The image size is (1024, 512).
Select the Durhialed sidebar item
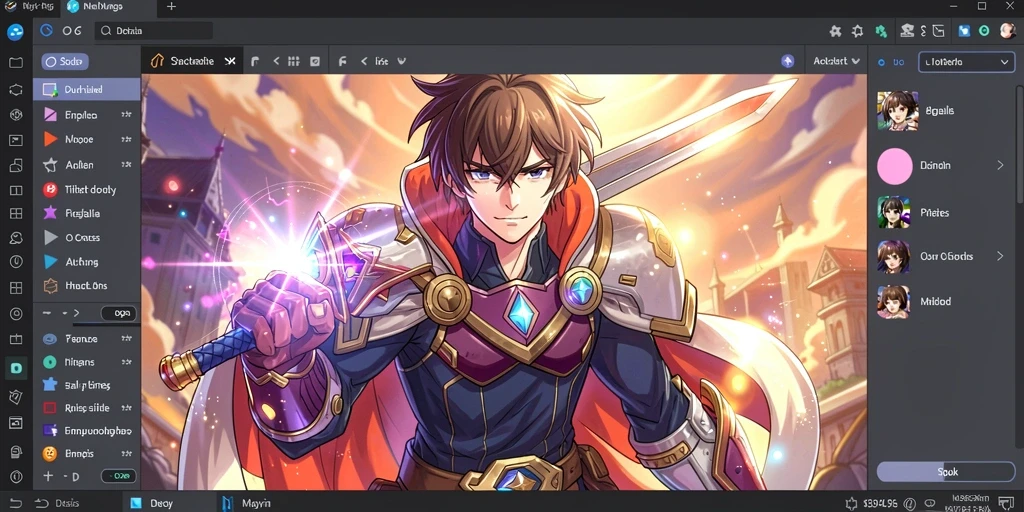(x=86, y=89)
